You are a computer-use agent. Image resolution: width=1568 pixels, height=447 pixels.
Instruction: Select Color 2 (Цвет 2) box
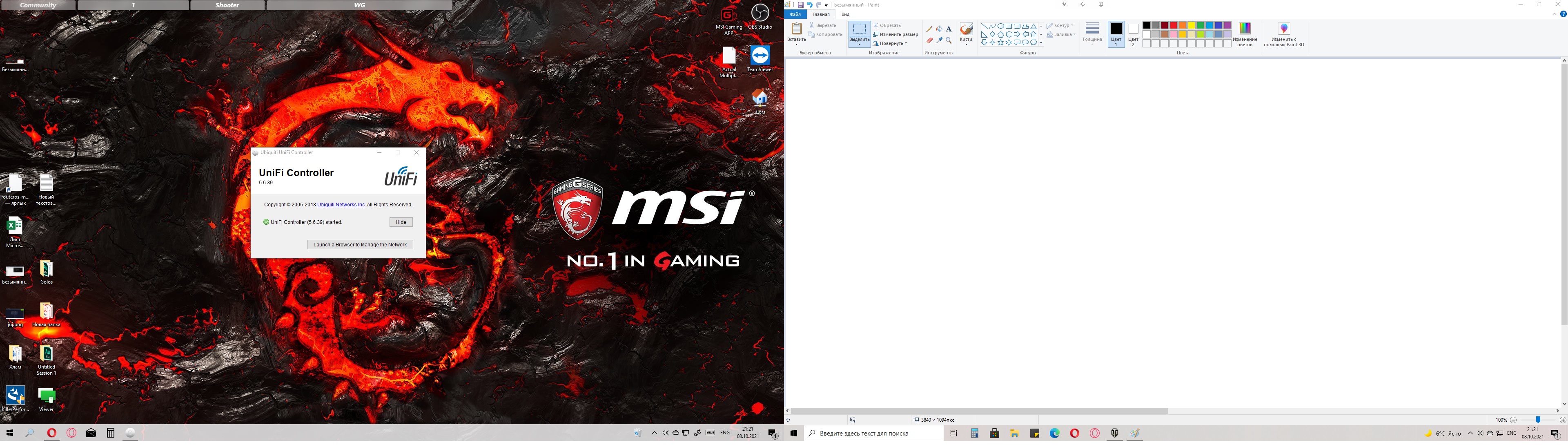pyautogui.click(x=1133, y=34)
